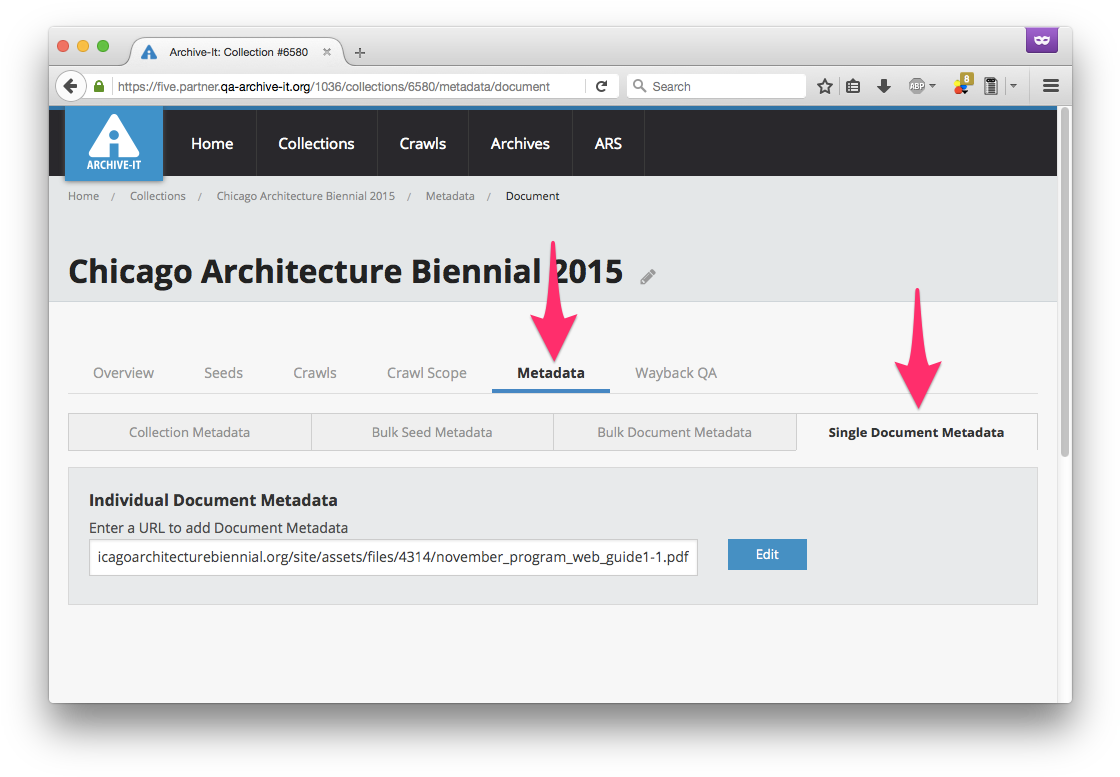The height and width of the screenshot is (777, 1120).
Task: Click the extension icon showing badge 8
Action: click(x=960, y=86)
